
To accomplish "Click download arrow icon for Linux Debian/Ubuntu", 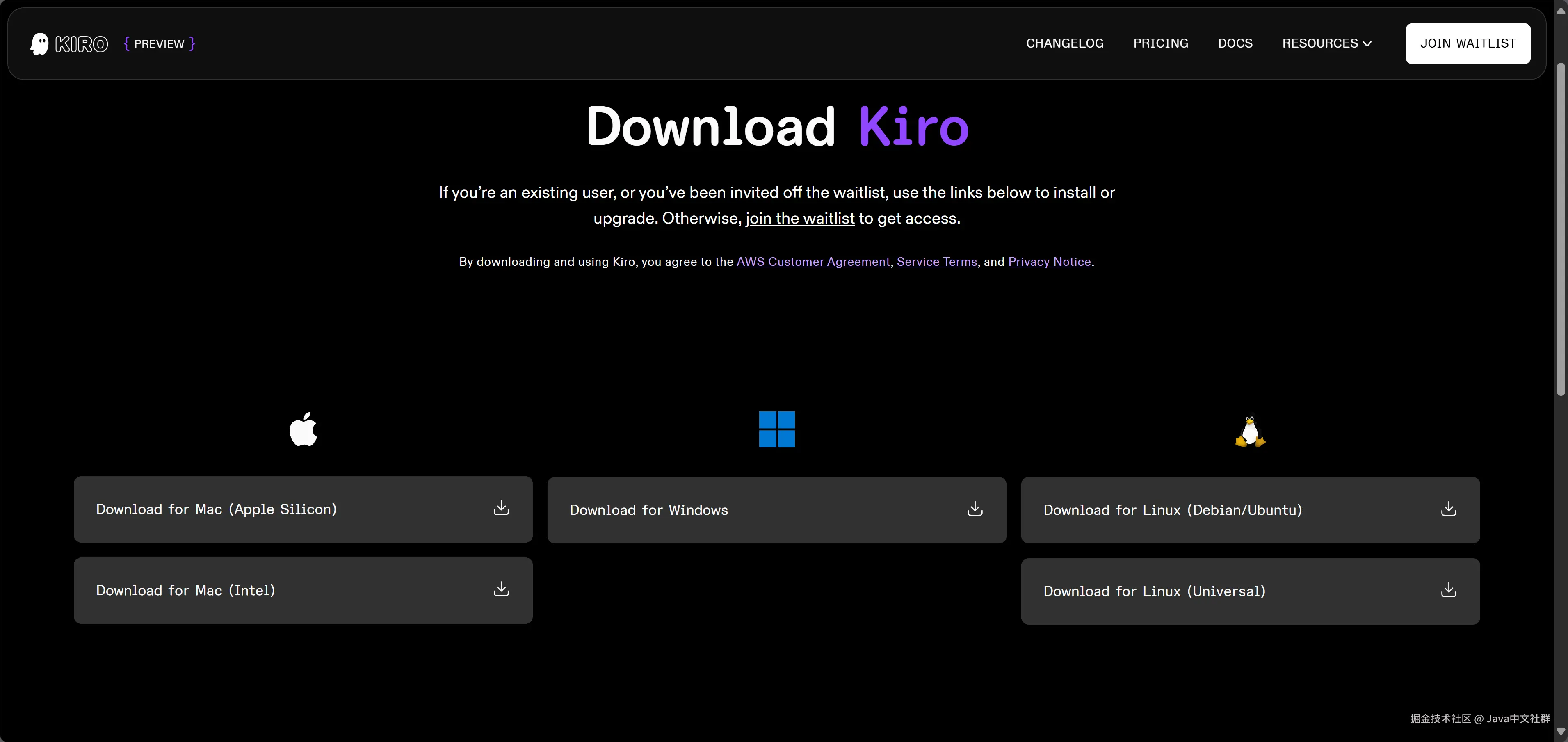I will tap(1448, 509).
